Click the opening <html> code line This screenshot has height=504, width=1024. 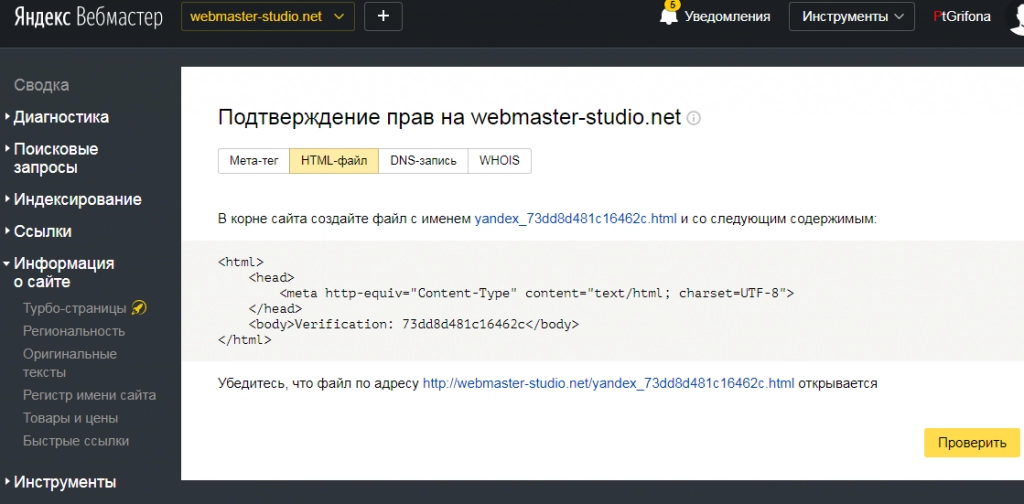[x=241, y=262]
